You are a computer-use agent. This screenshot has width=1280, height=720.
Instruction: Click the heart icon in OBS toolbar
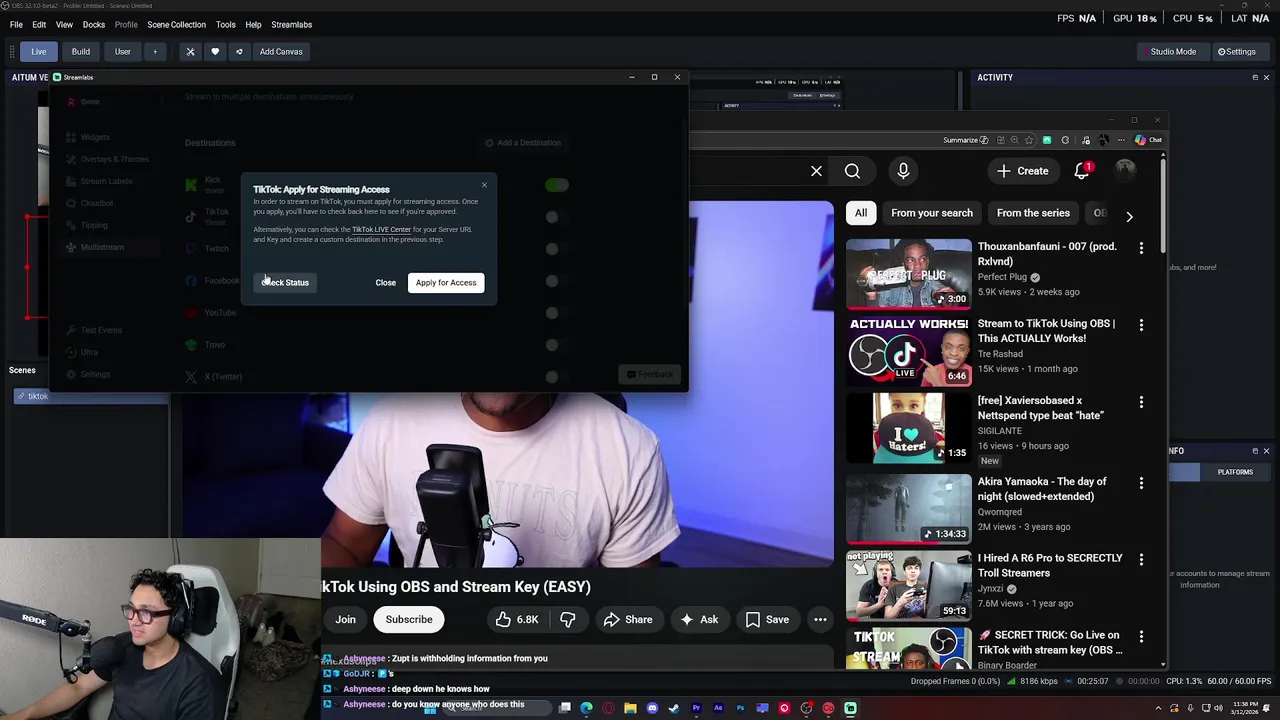[x=214, y=52]
